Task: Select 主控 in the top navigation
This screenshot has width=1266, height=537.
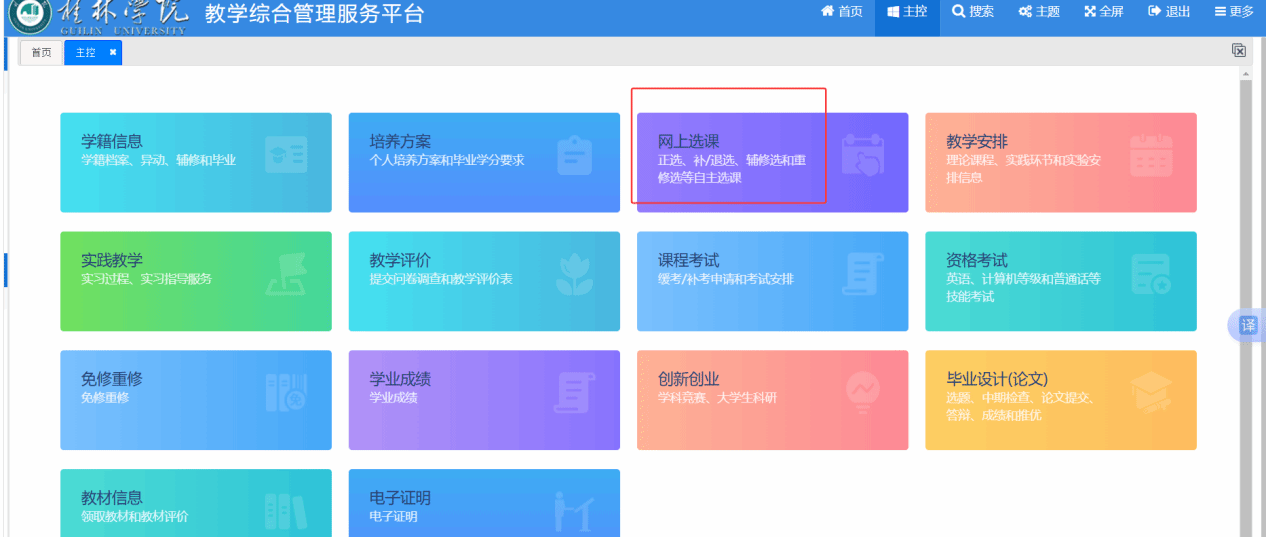Action: click(x=907, y=12)
